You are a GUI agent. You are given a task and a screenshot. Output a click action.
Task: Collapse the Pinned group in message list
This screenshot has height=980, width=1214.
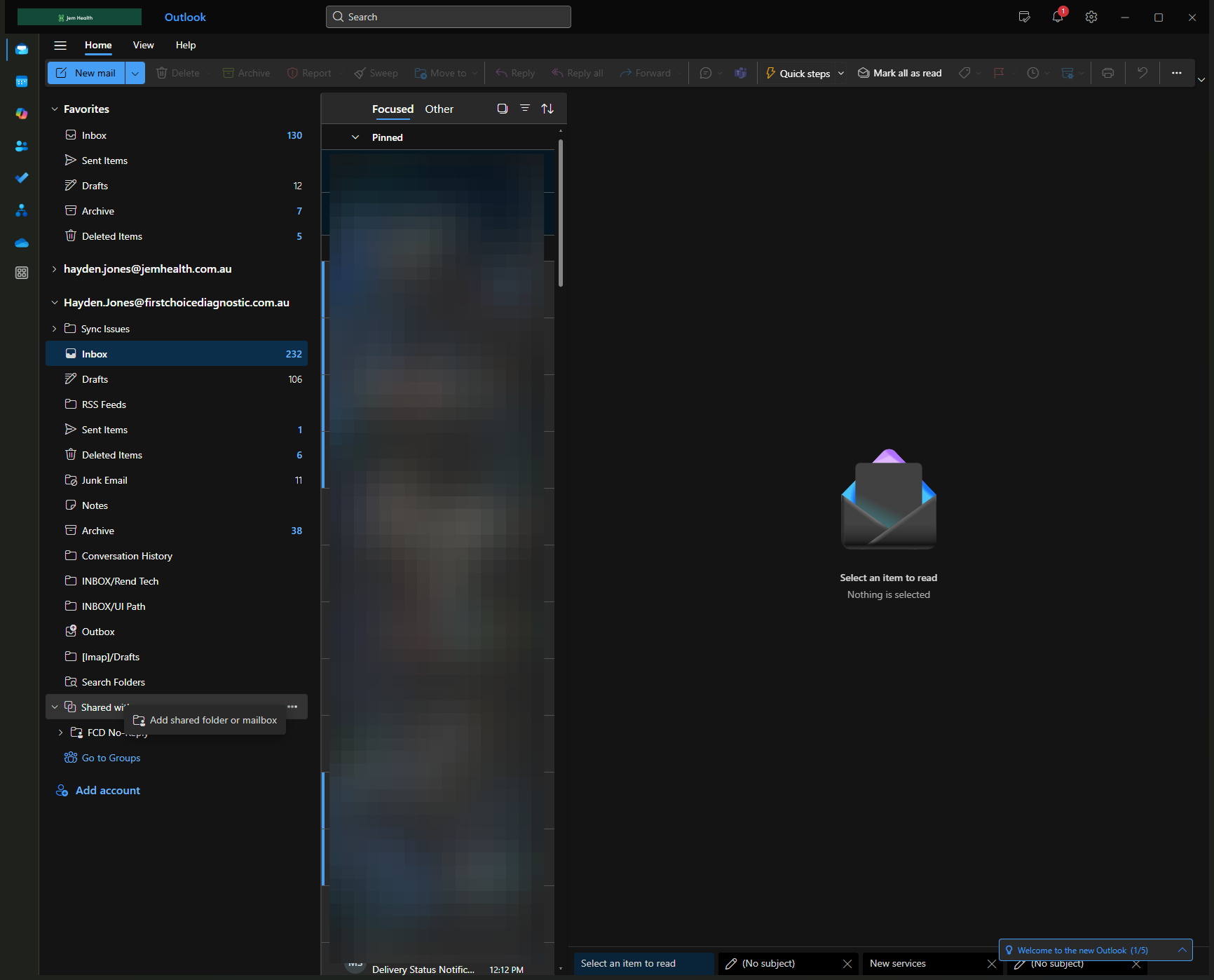[x=355, y=137]
